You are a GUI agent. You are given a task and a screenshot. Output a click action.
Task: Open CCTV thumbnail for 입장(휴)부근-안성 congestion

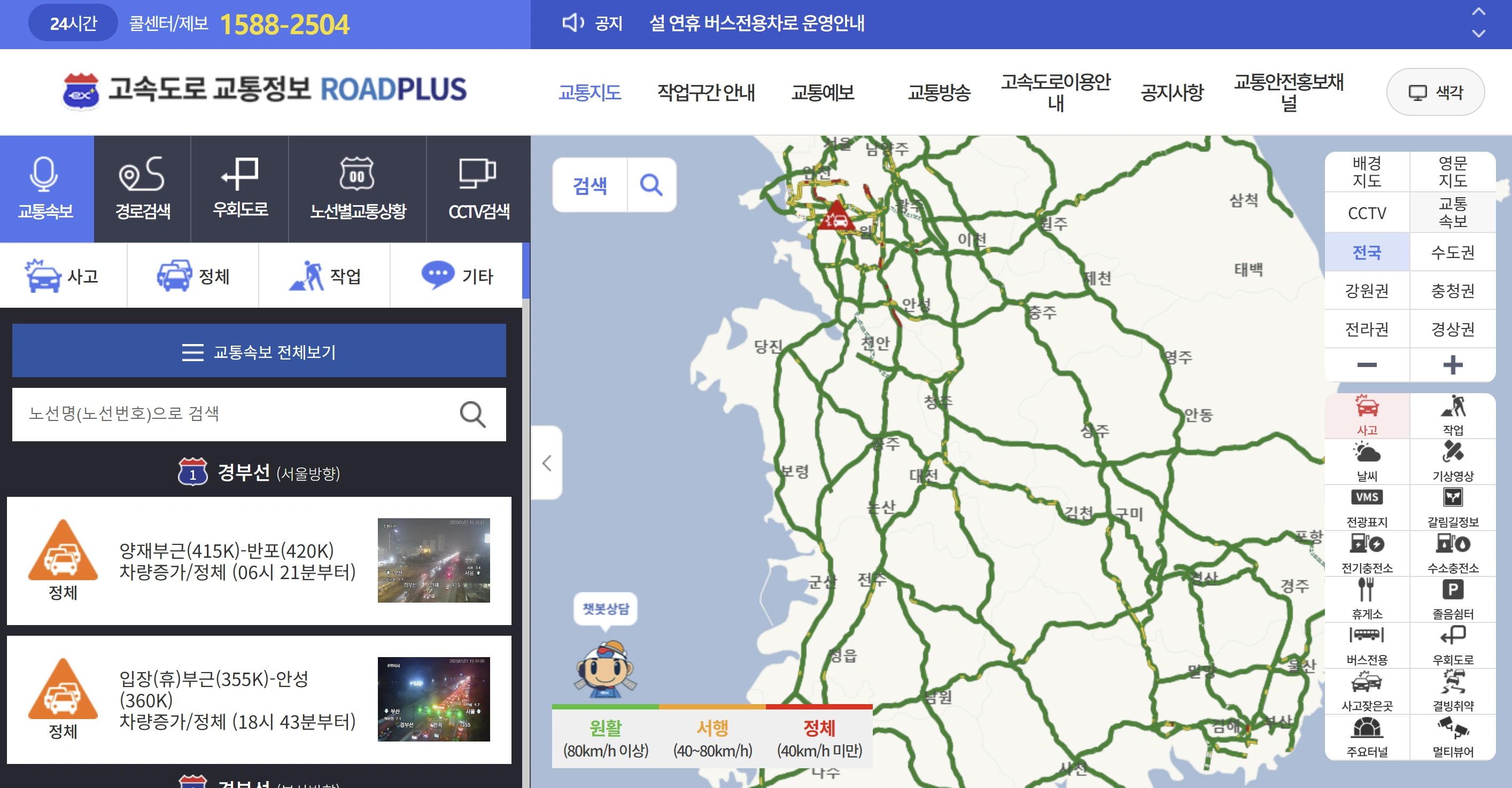click(x=434, y=699)
